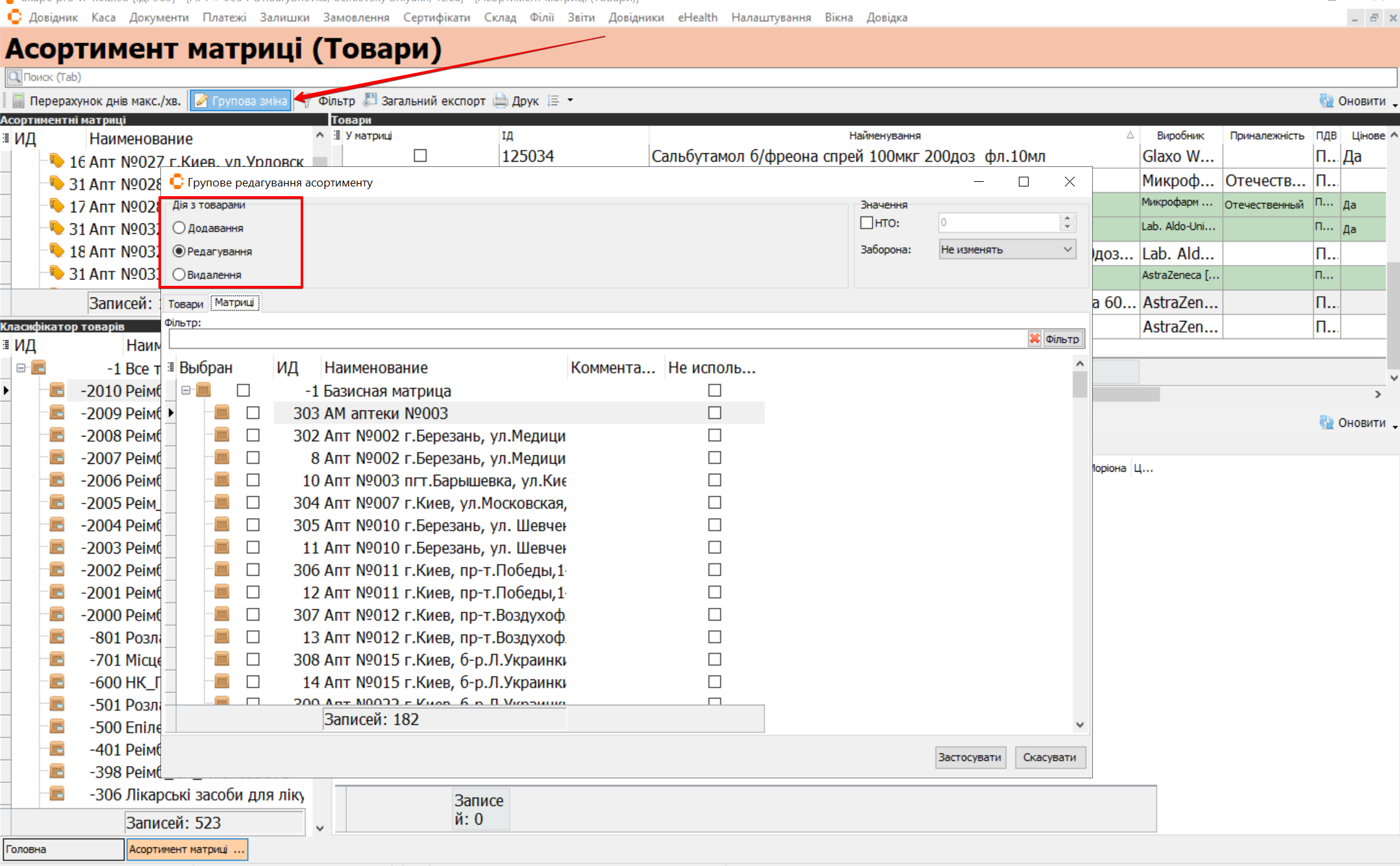Click the Загальний експорт icon
Screen dimensions: 1400x866
tap(370, 100)
